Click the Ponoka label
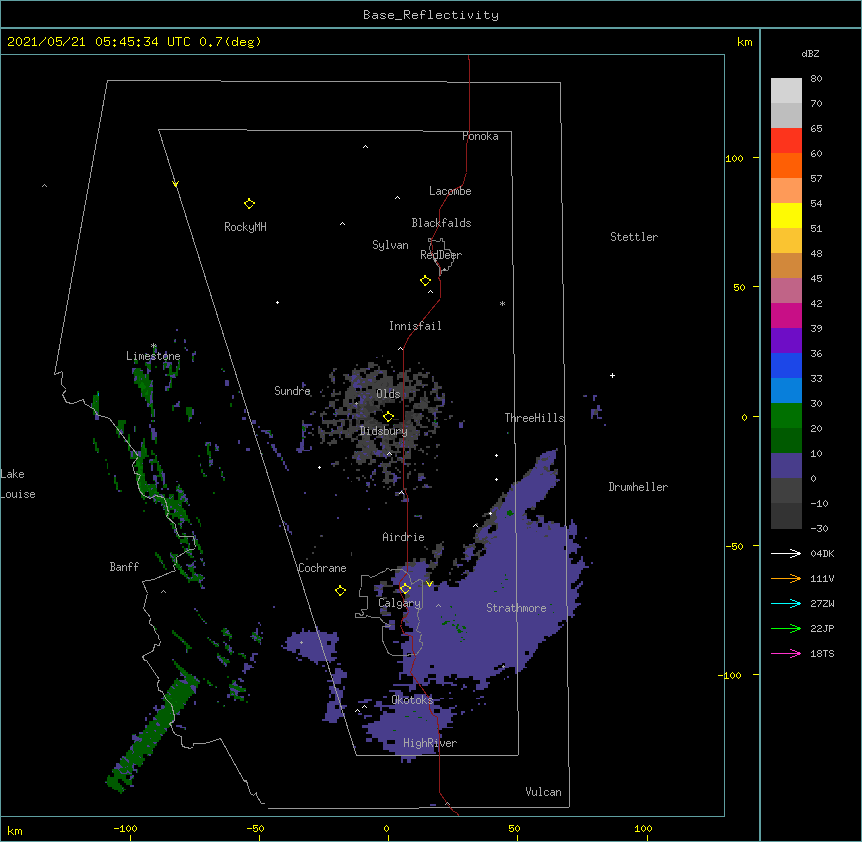862x842 pixels. (x=480, y=136)
